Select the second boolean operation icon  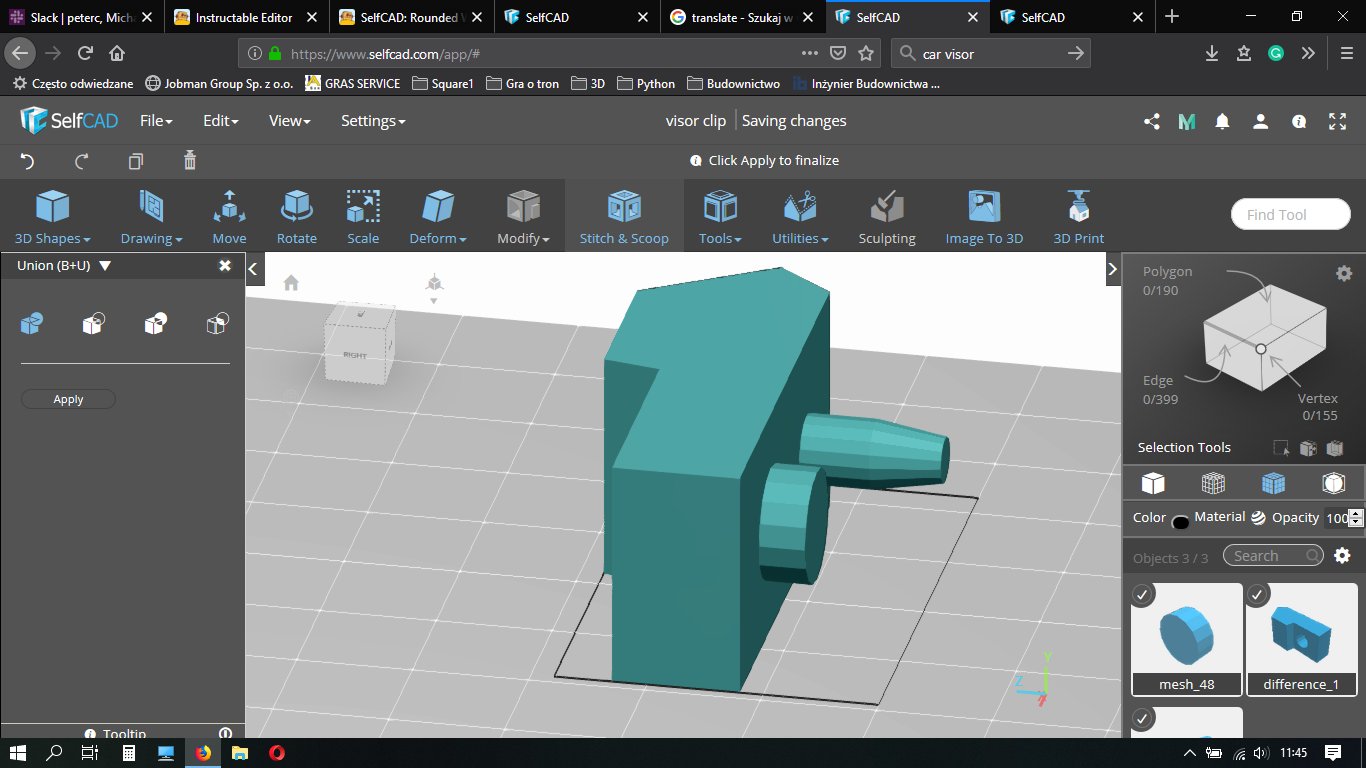pyautogui.click(x=93, y=323)
